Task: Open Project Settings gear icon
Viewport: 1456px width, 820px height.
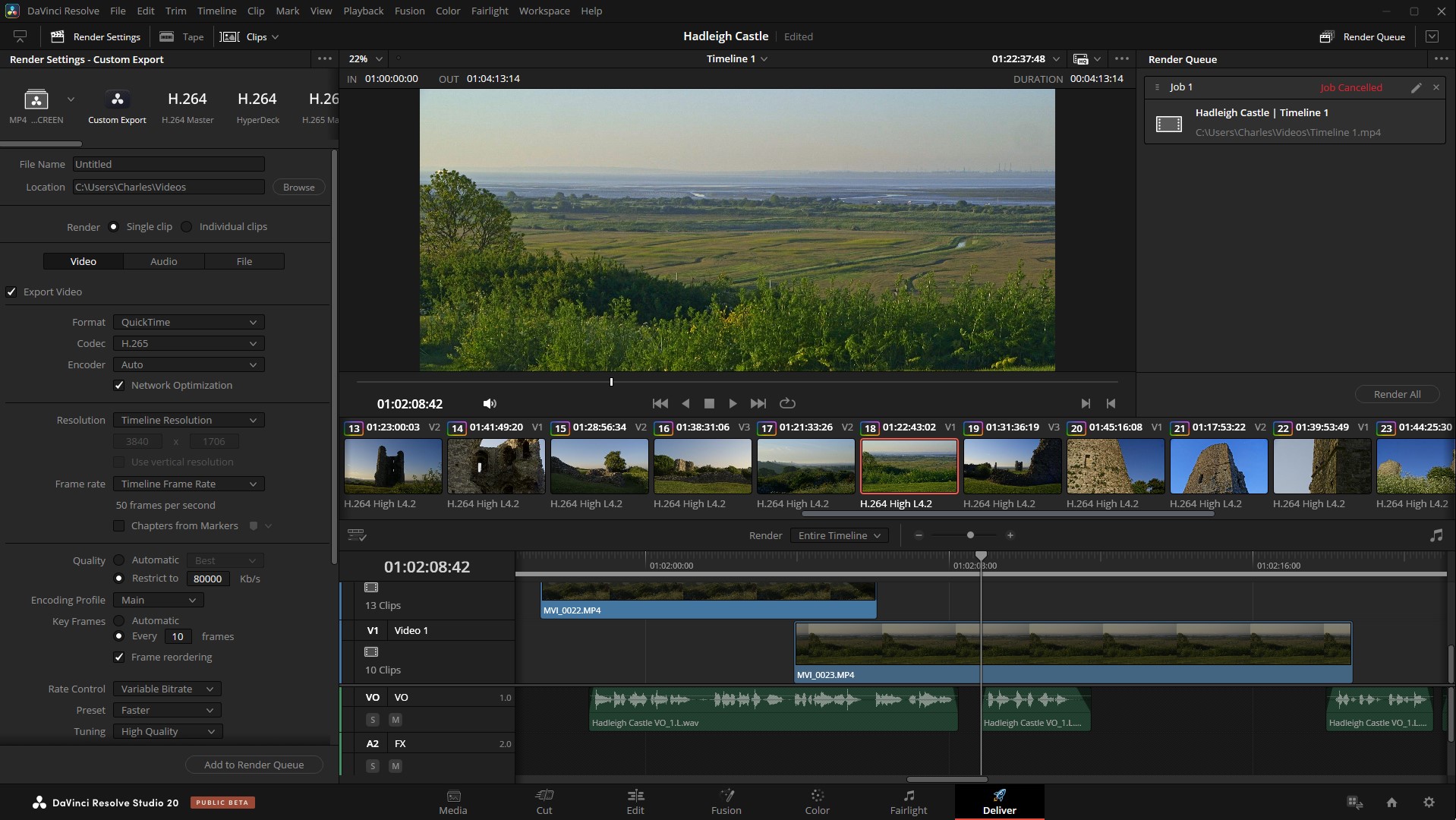Action: (x=1429, y=802)
